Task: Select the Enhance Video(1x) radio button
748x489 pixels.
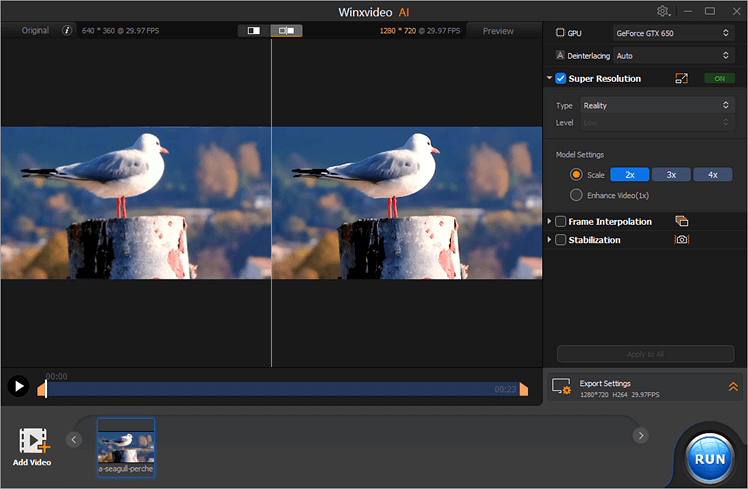Action: pos(576,195)
